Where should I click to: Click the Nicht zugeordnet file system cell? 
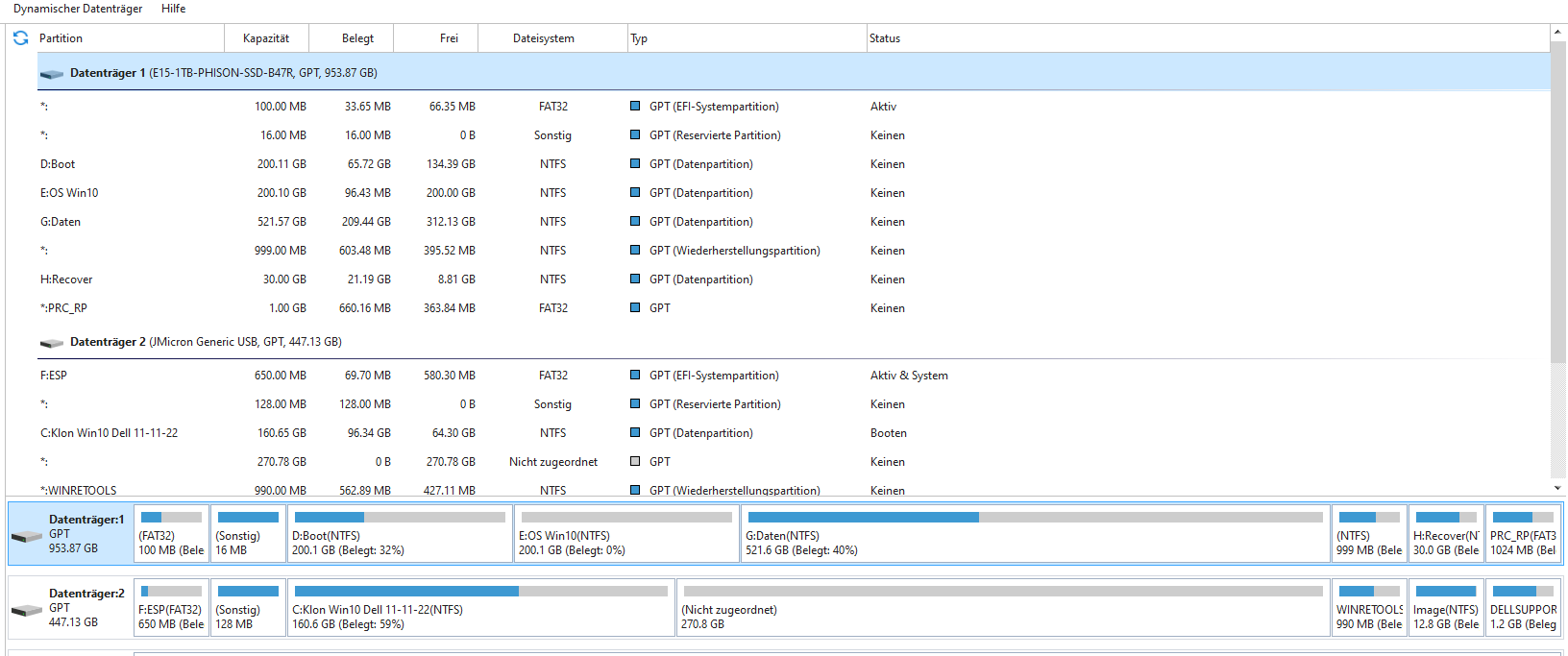(x=553, y=462)
